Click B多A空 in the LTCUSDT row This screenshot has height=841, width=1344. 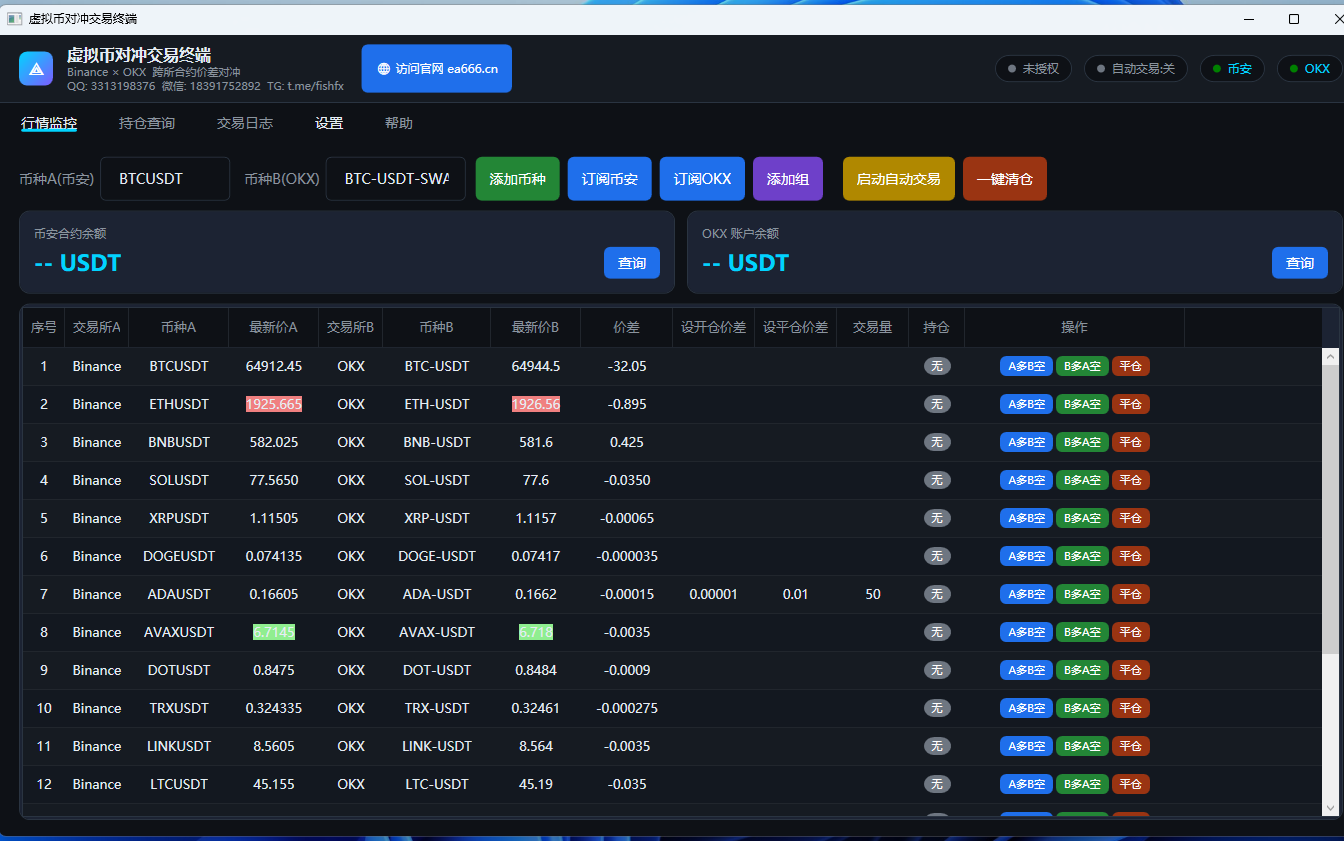coord(1082,784)
